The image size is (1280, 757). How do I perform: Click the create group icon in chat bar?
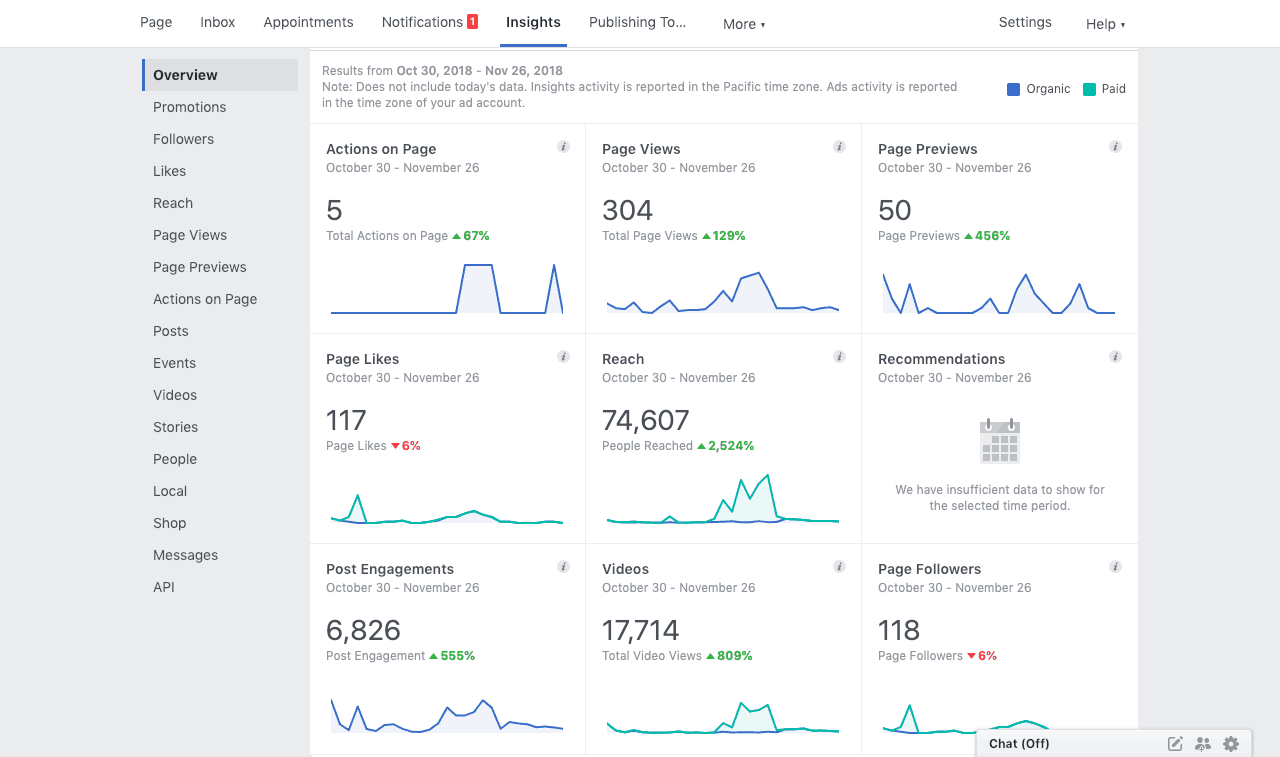pyautogui.click(x=1203, y=744)
